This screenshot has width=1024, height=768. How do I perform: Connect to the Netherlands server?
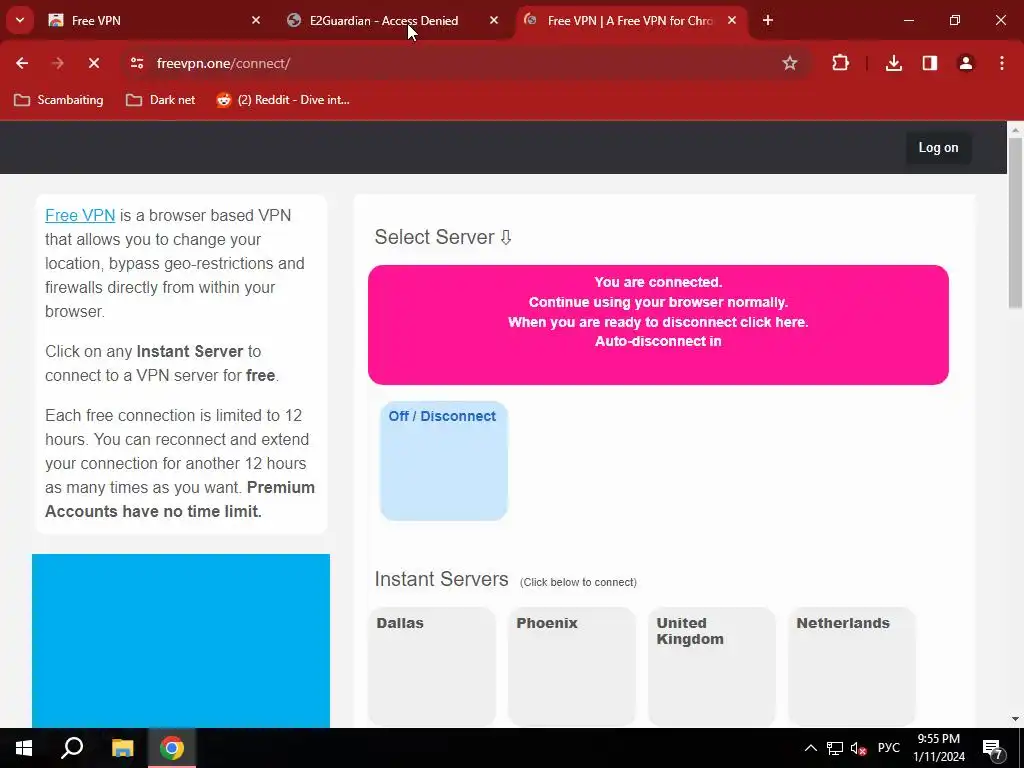click(x=852, y=666)
